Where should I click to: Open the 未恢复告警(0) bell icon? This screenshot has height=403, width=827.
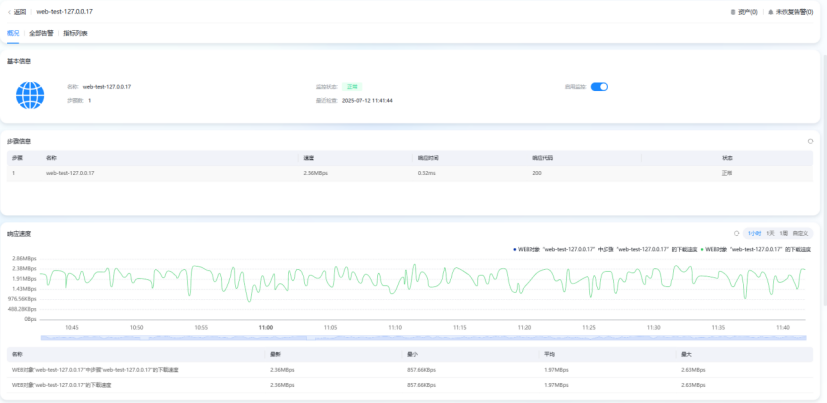click(771, 12)
